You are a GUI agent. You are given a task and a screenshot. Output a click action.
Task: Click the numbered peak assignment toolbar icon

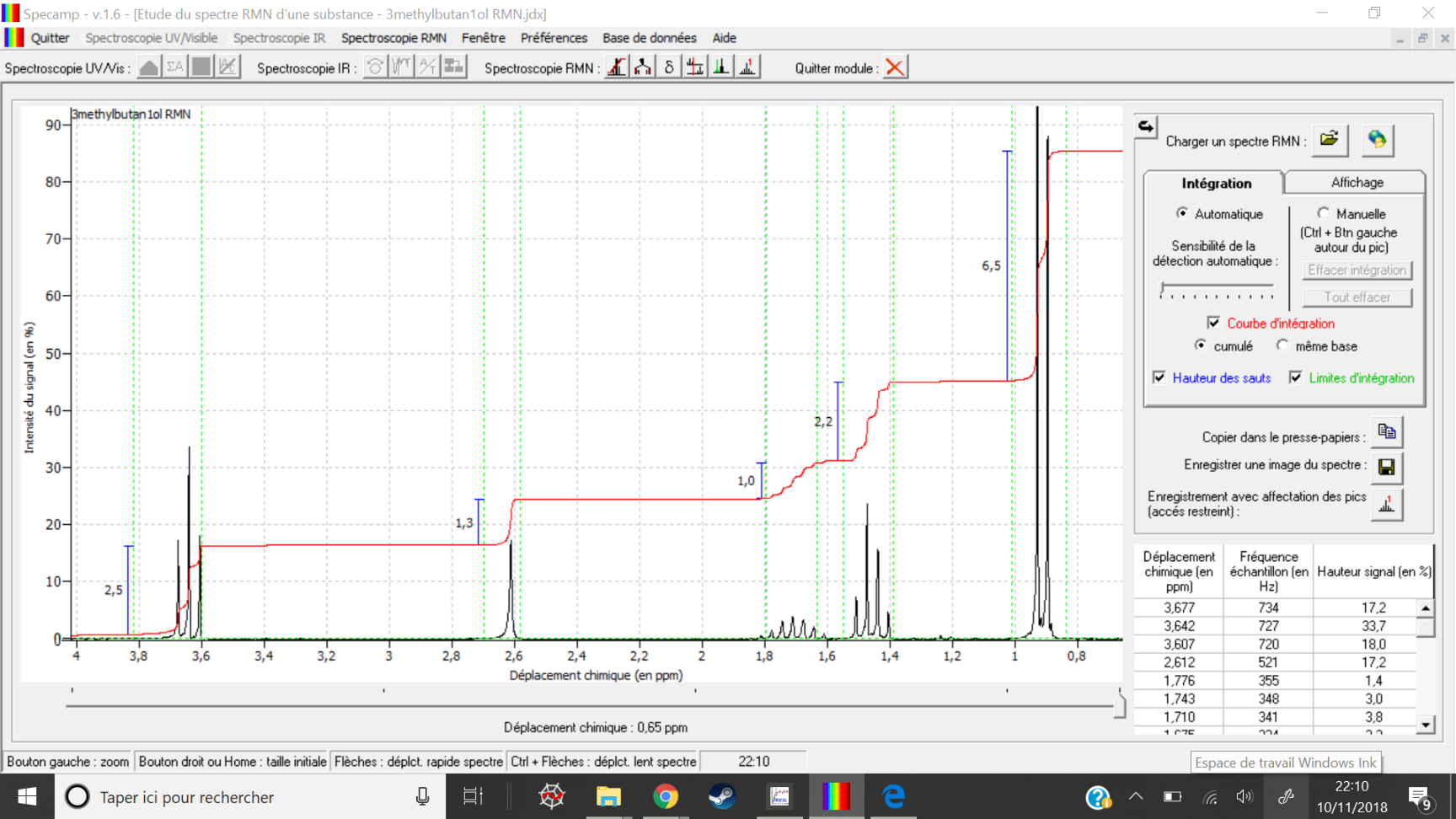click(x=747, y=67)
